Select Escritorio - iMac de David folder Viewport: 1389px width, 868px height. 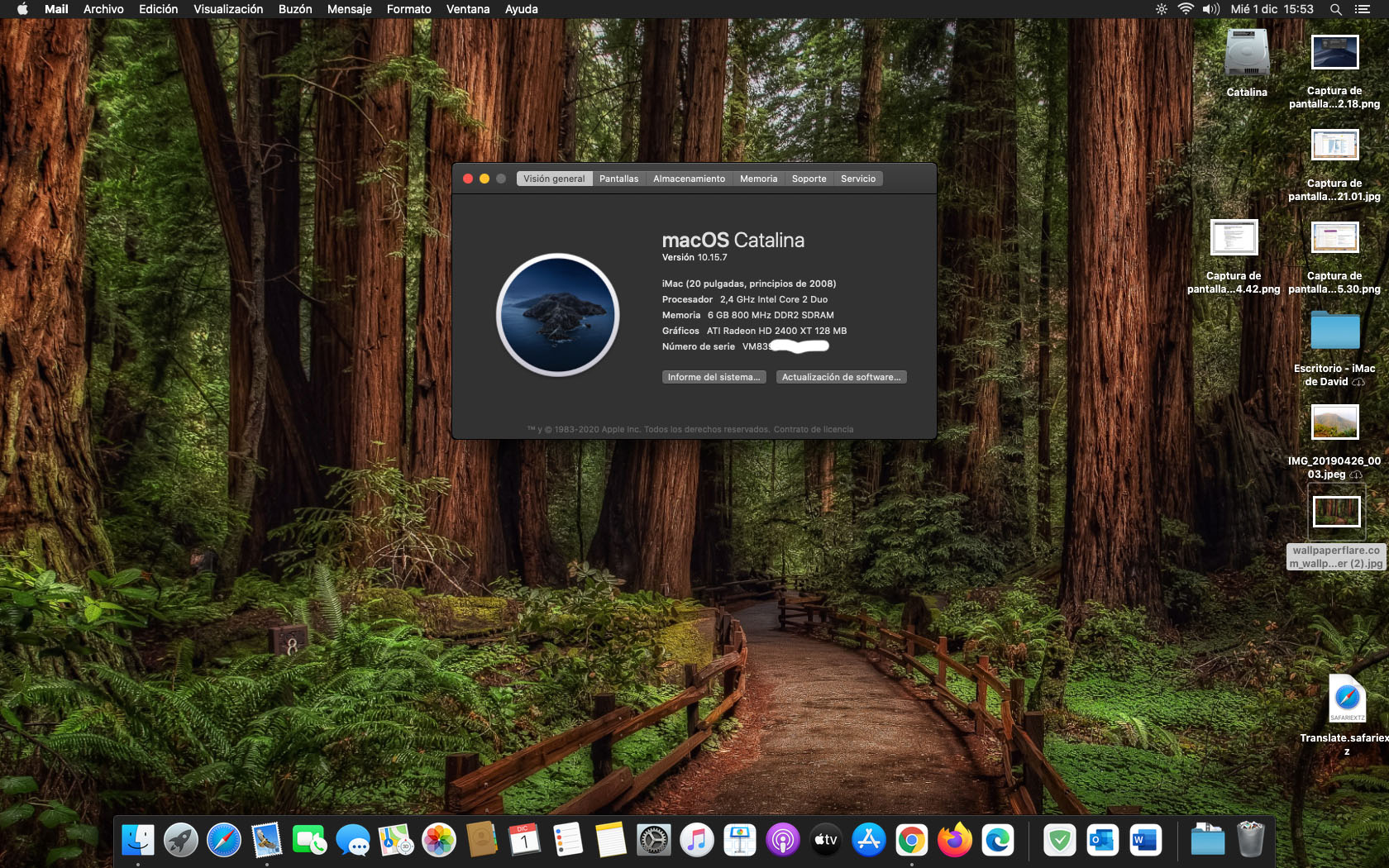pyautogui.click(x=1335, y=331)
